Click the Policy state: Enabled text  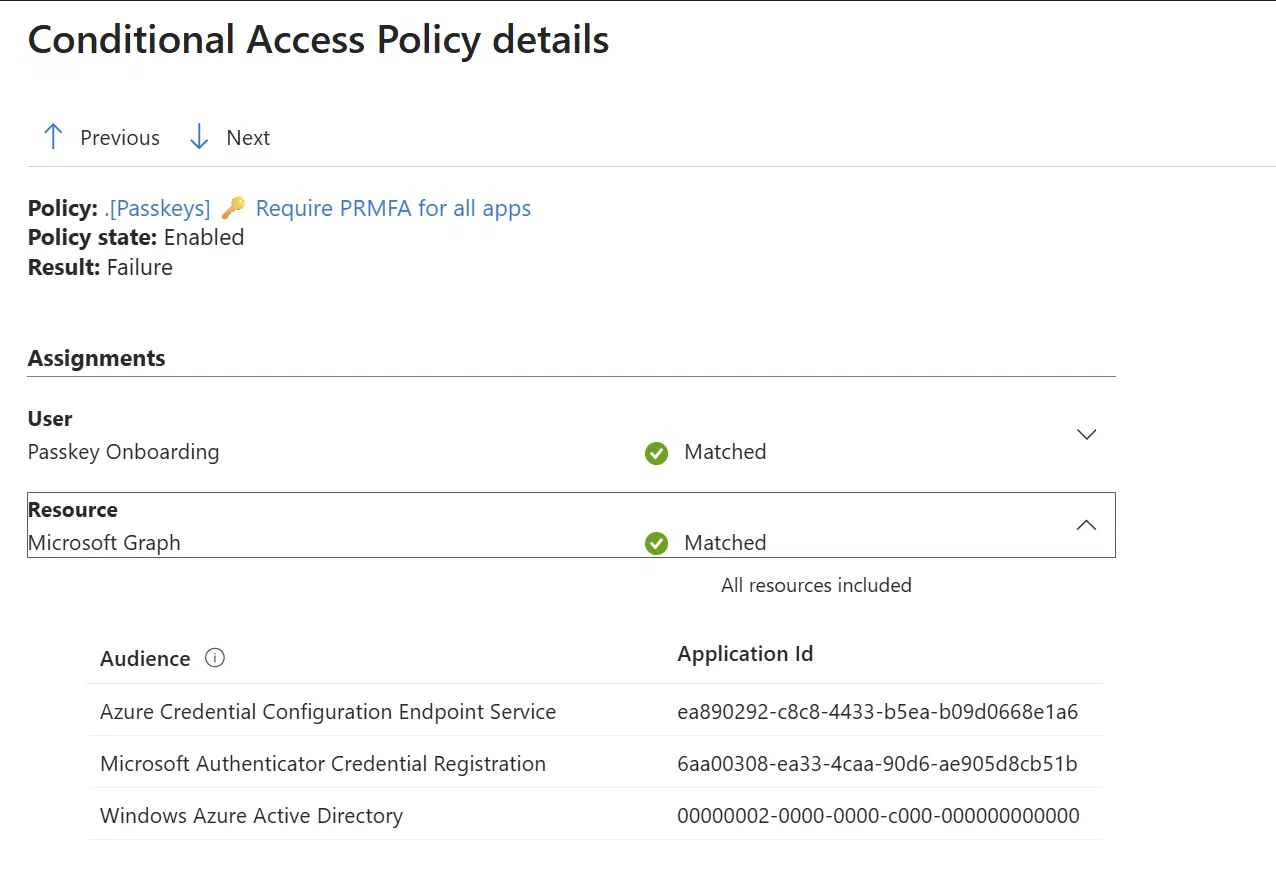click(x=136, y=237)
